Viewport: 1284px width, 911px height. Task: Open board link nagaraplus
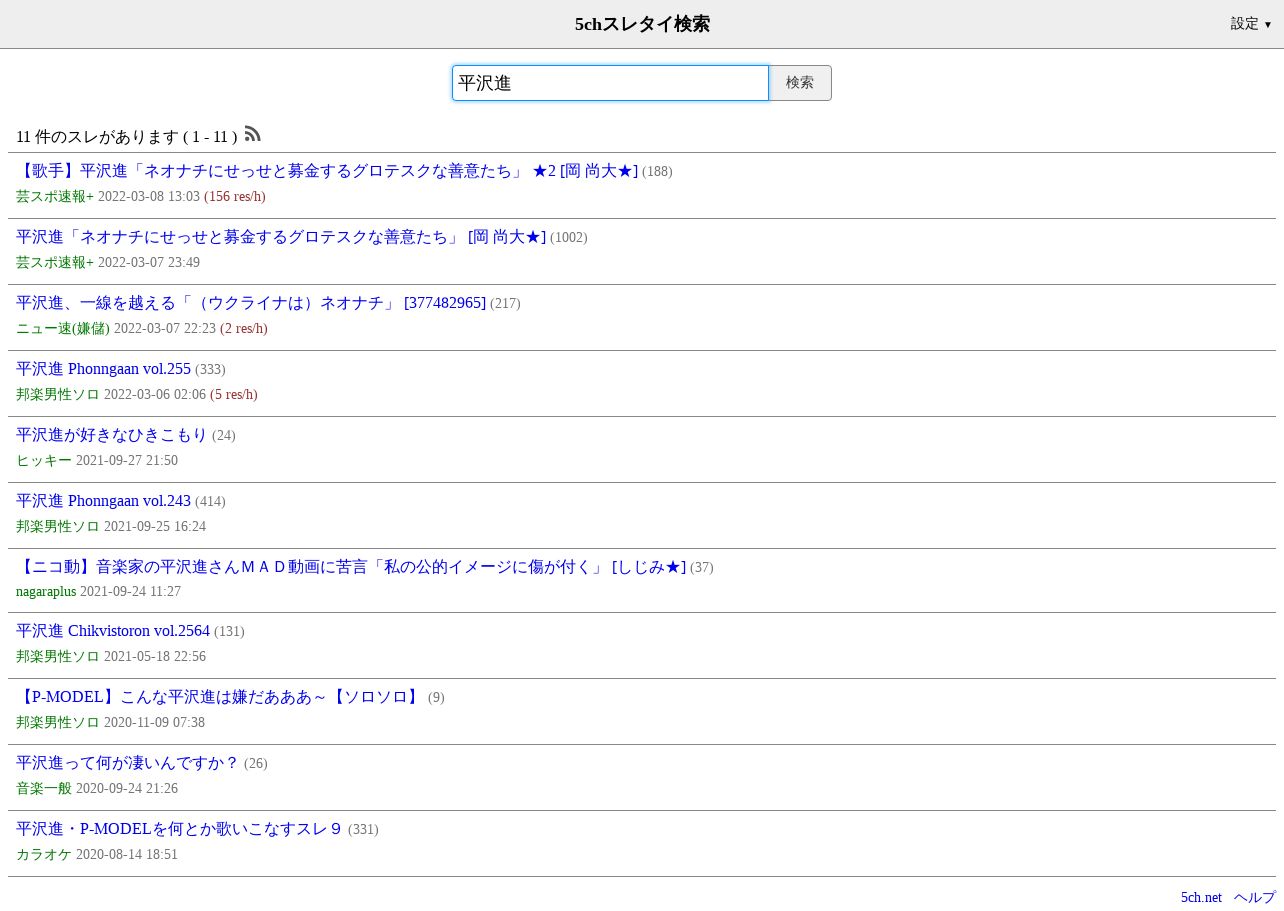(x=46, y=592)
